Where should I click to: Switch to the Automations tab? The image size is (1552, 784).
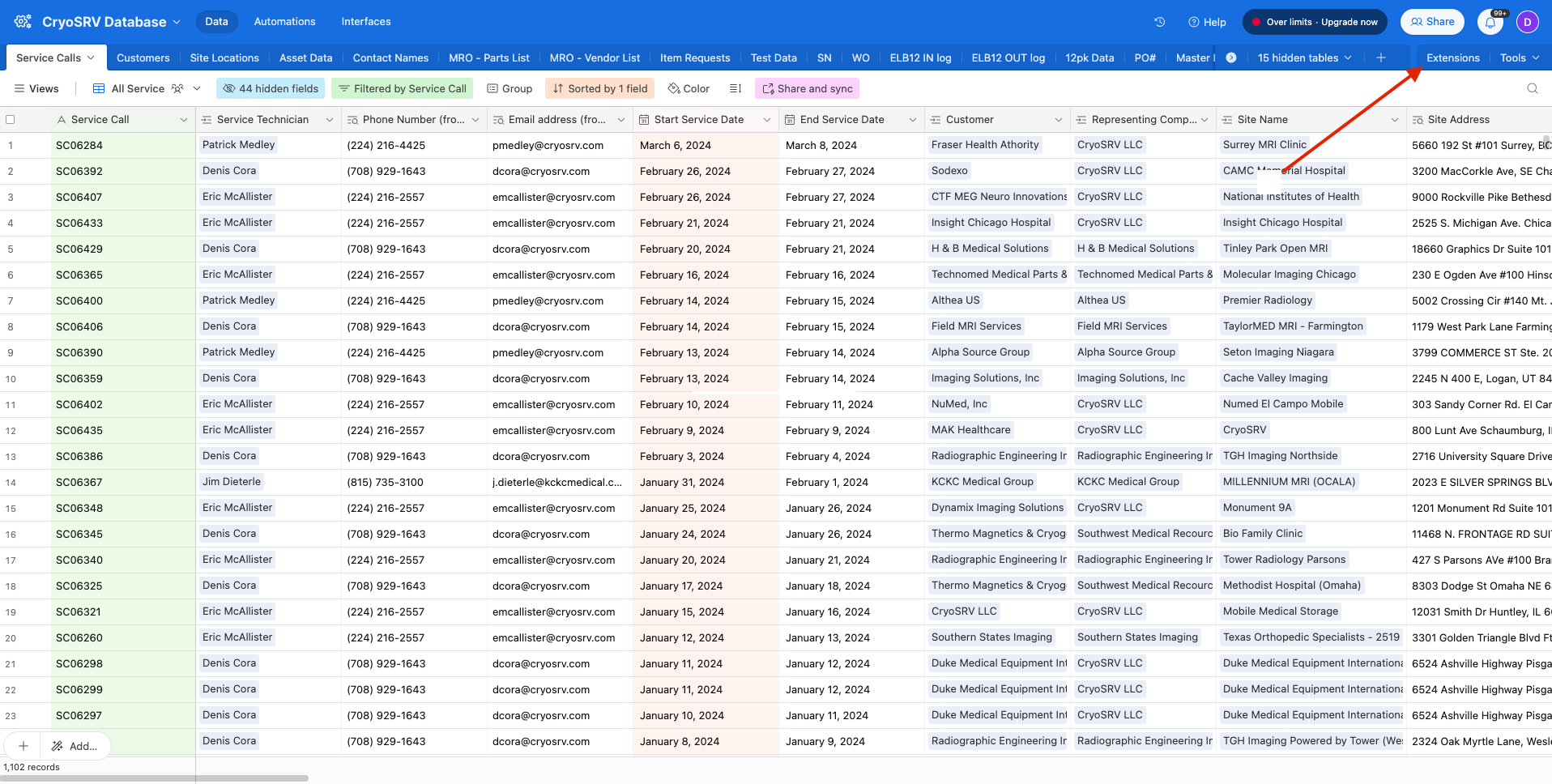tap(284, 21)
